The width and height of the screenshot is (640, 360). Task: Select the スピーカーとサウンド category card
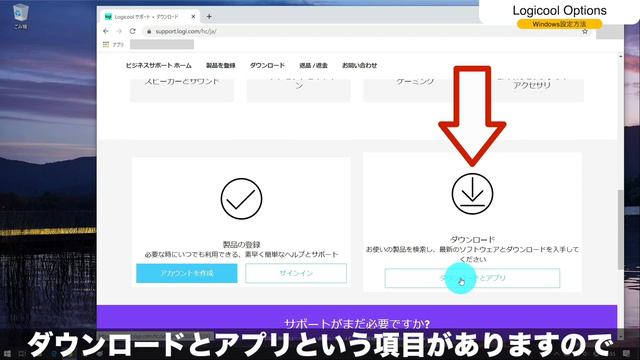pyautogui.click(x=182, y=89)
